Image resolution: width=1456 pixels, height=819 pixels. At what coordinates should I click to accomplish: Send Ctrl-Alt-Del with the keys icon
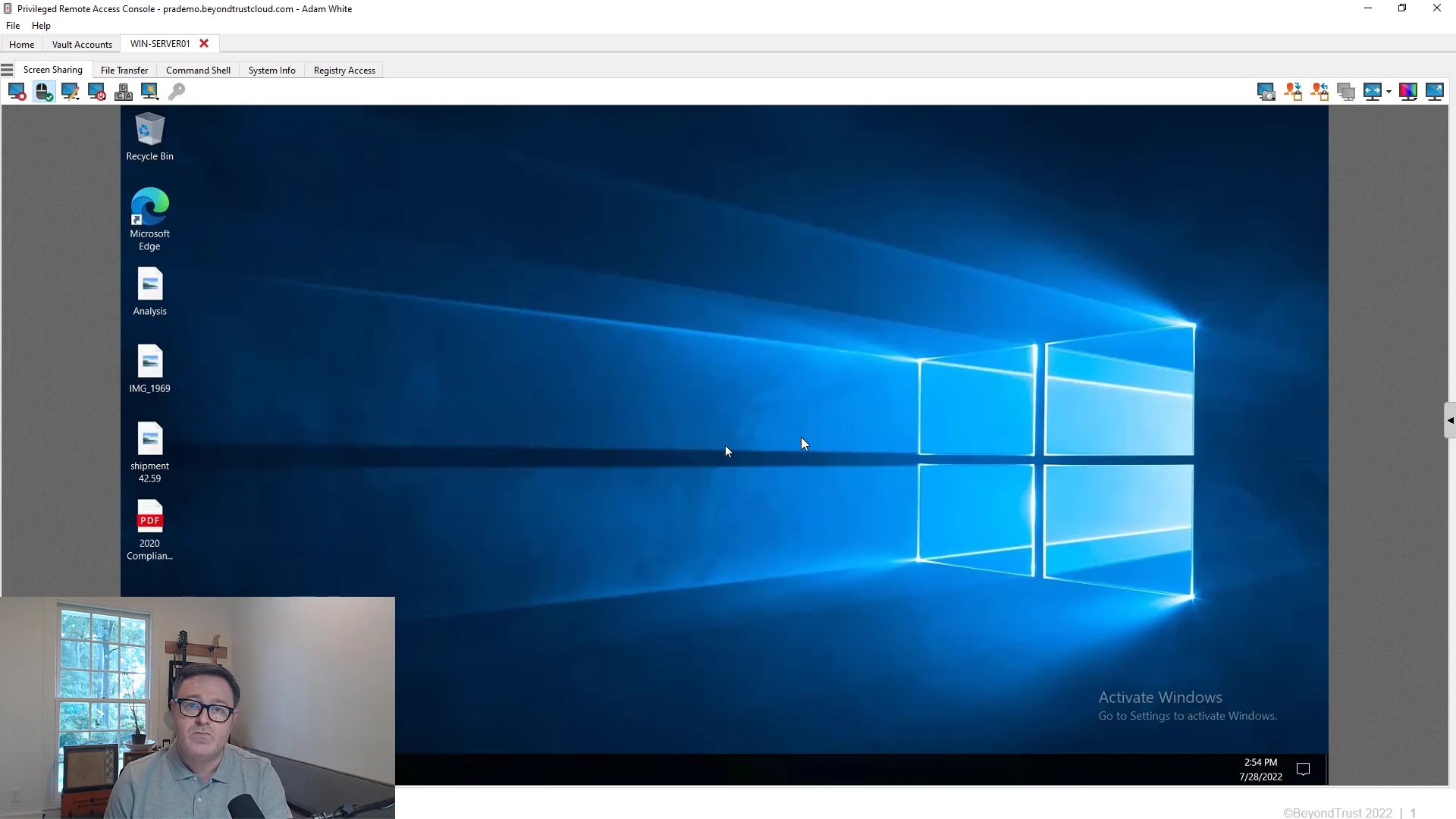click(x=124, y=92)
